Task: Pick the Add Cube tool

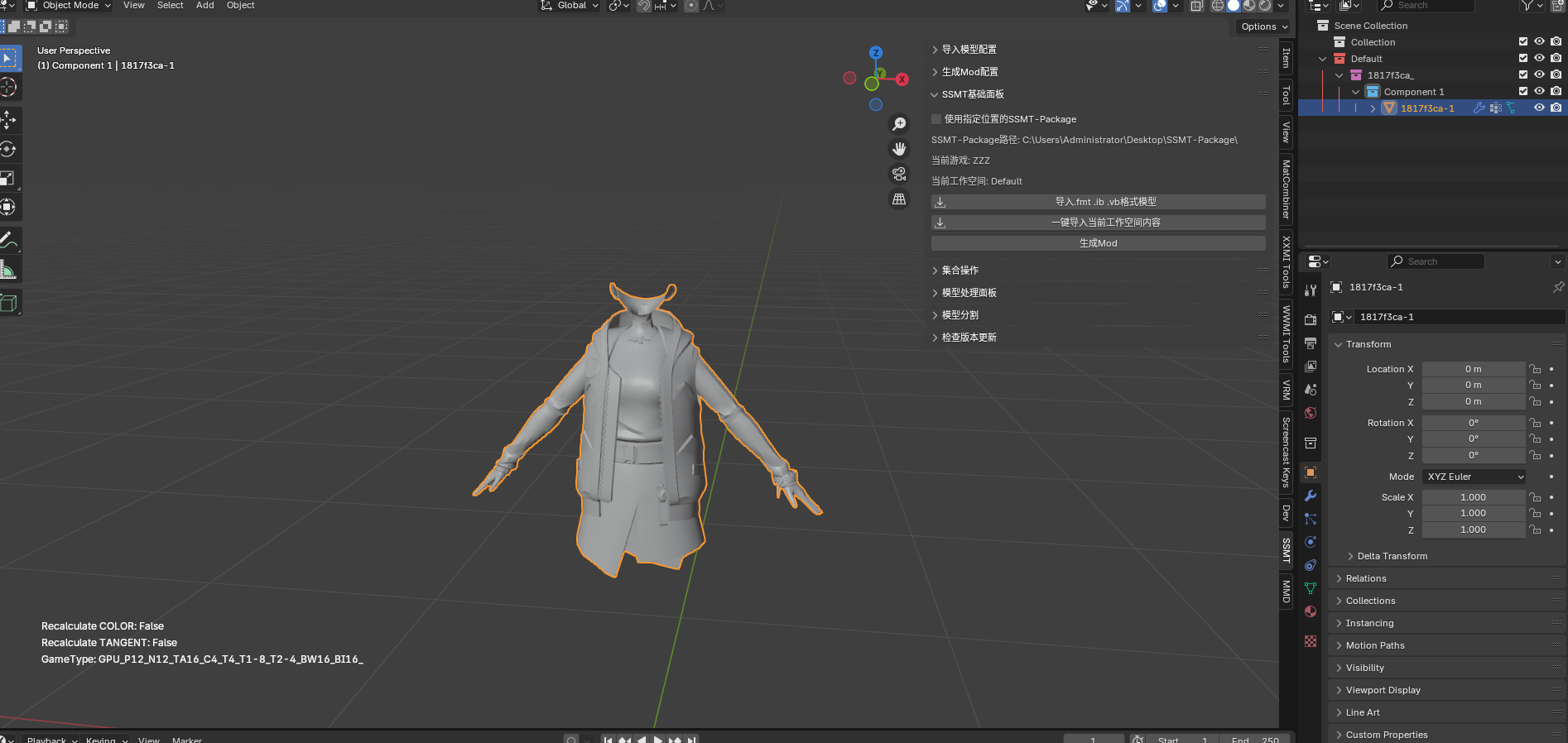Action: coord(8,303)
